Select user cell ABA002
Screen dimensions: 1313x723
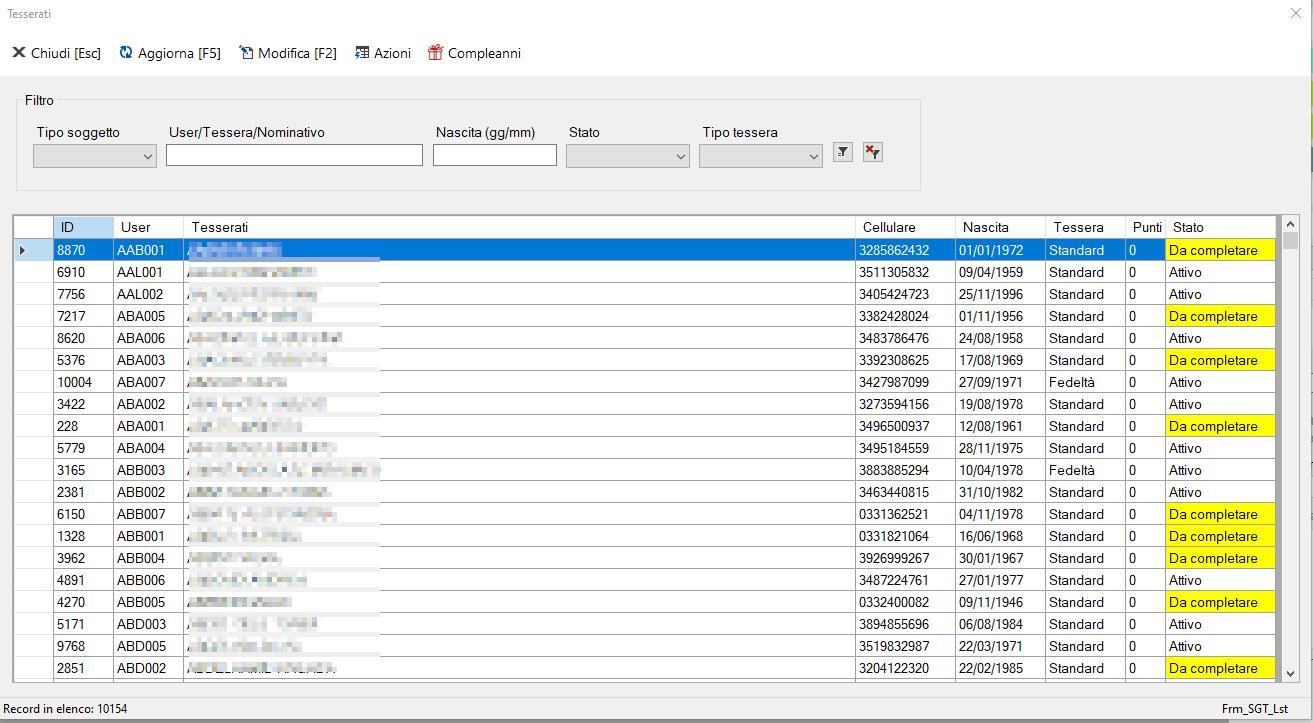[149, 404]
